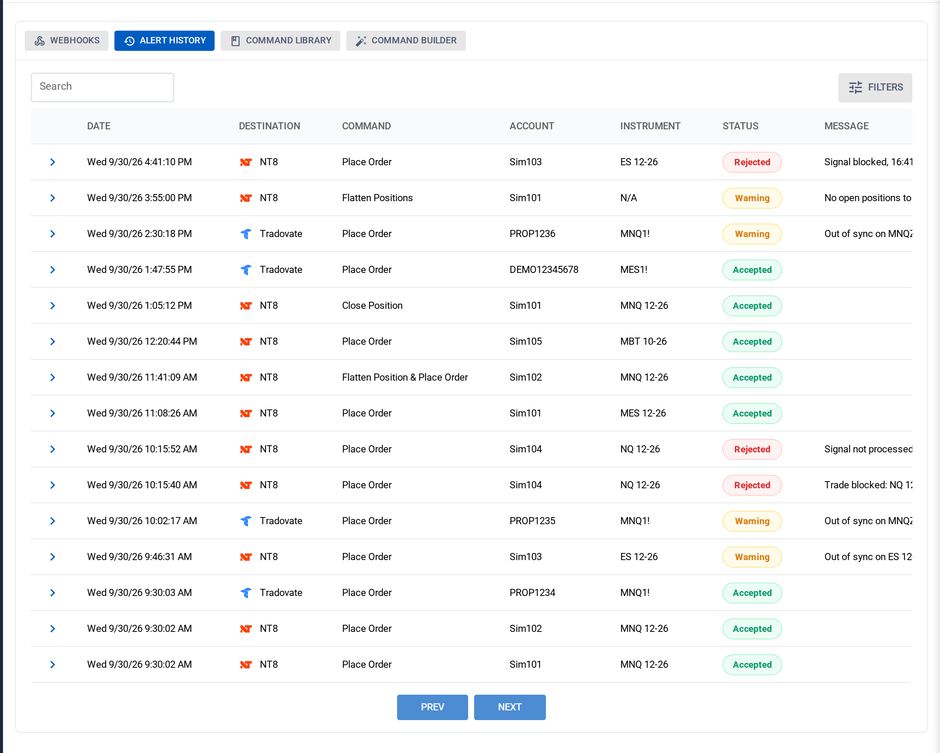This screenshot has width=940, height=753.
Task: Expand the 12:20:44 PM alert row
Action: [x=53, y=342]
